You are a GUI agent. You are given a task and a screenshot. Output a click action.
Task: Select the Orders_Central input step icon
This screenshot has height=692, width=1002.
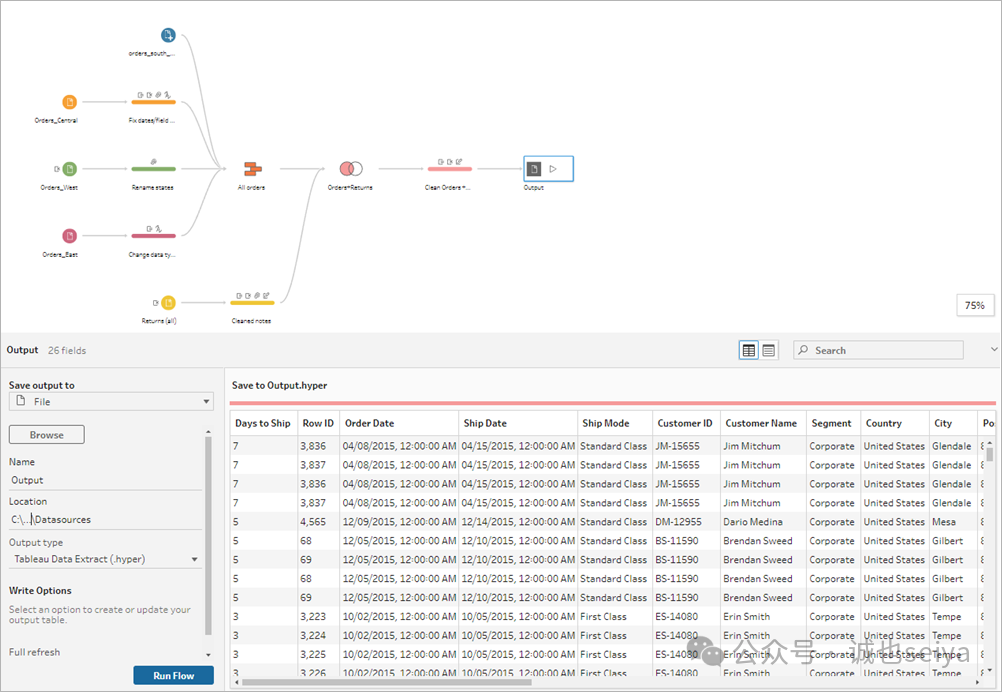click(69, 102)
